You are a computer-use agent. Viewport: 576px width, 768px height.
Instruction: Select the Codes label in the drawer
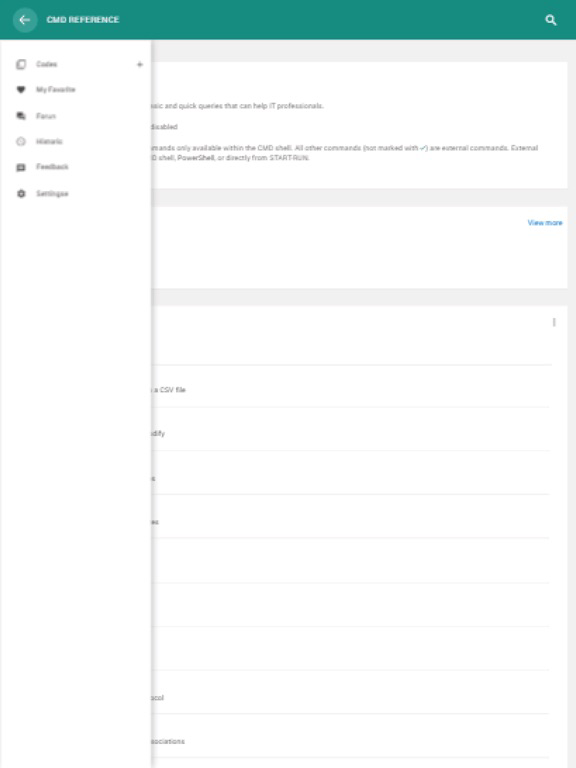click(47, 64)
